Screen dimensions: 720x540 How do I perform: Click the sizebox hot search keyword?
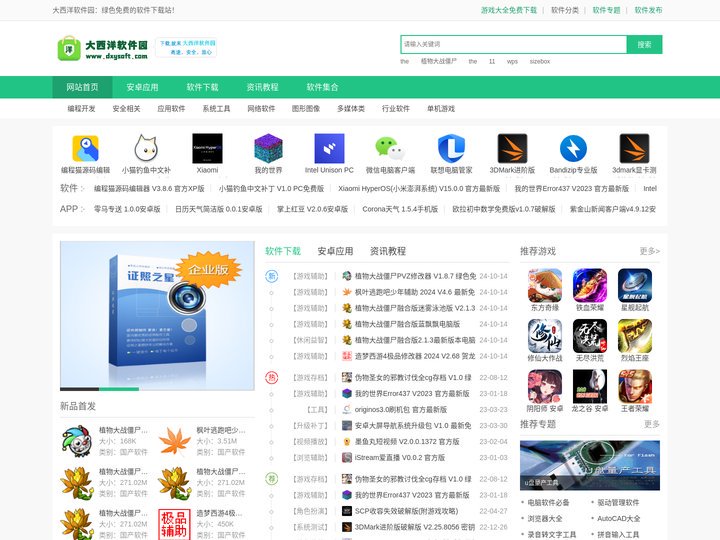[x=540, y=61]
